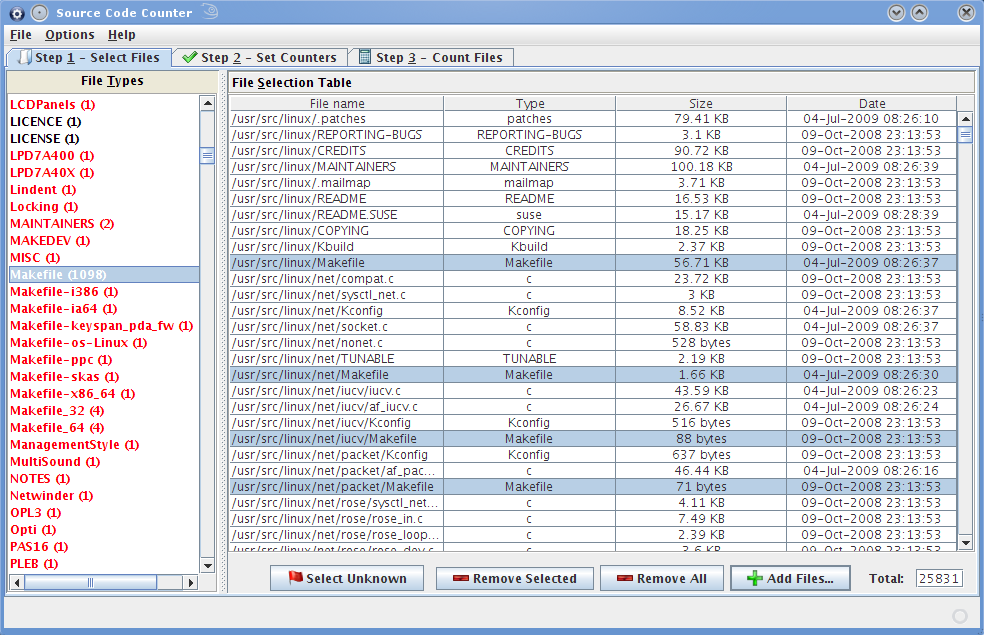Click the red flag Select Unknown icon

pos(295,578)
